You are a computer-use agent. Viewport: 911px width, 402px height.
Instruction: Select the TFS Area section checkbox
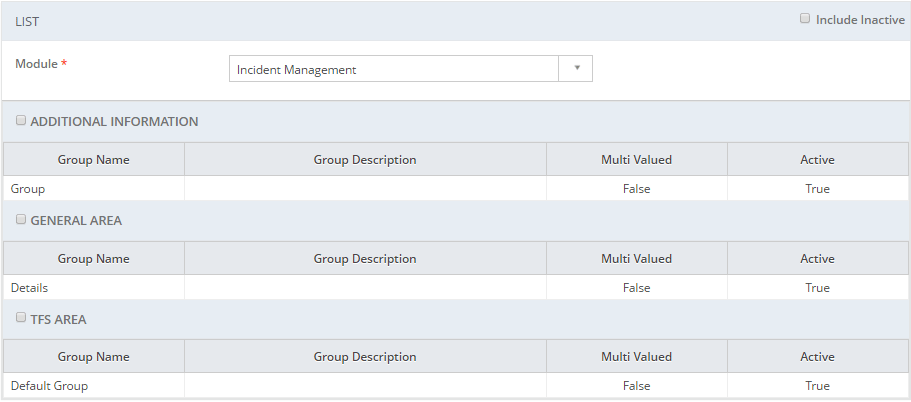(x=21, y=318)
